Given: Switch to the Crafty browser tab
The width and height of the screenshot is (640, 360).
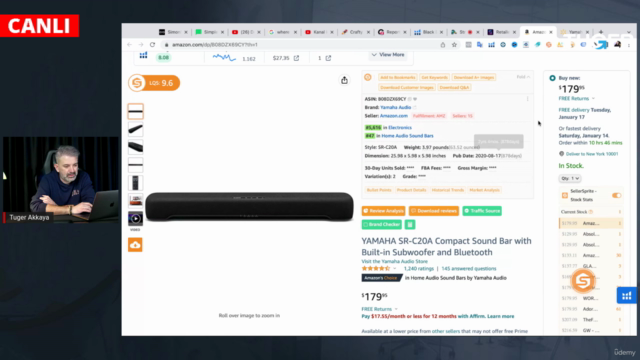Looking at the screenshot, I should [x=356, y=32].
